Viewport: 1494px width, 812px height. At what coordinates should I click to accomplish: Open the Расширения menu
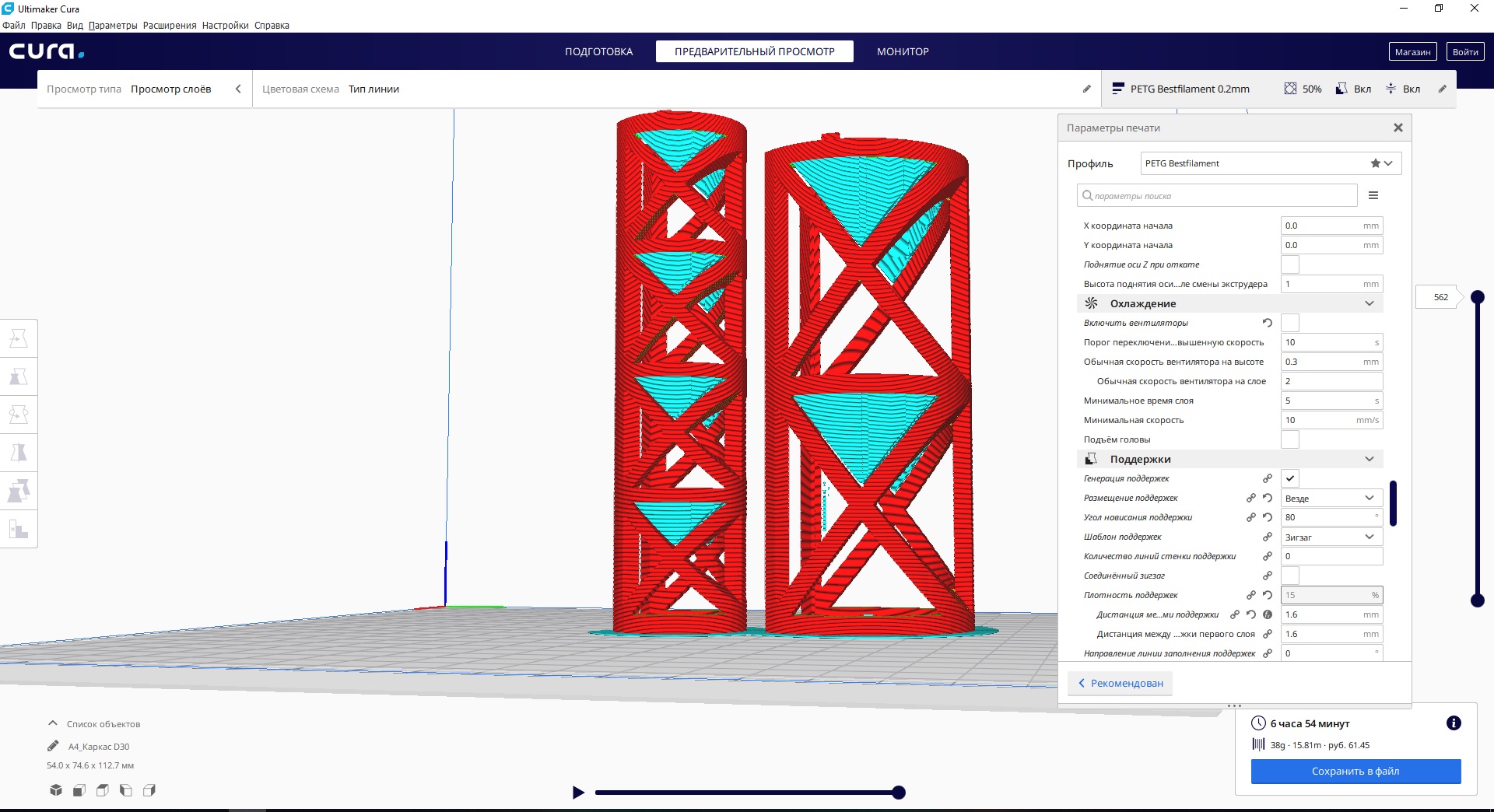[x=170, y=26]
